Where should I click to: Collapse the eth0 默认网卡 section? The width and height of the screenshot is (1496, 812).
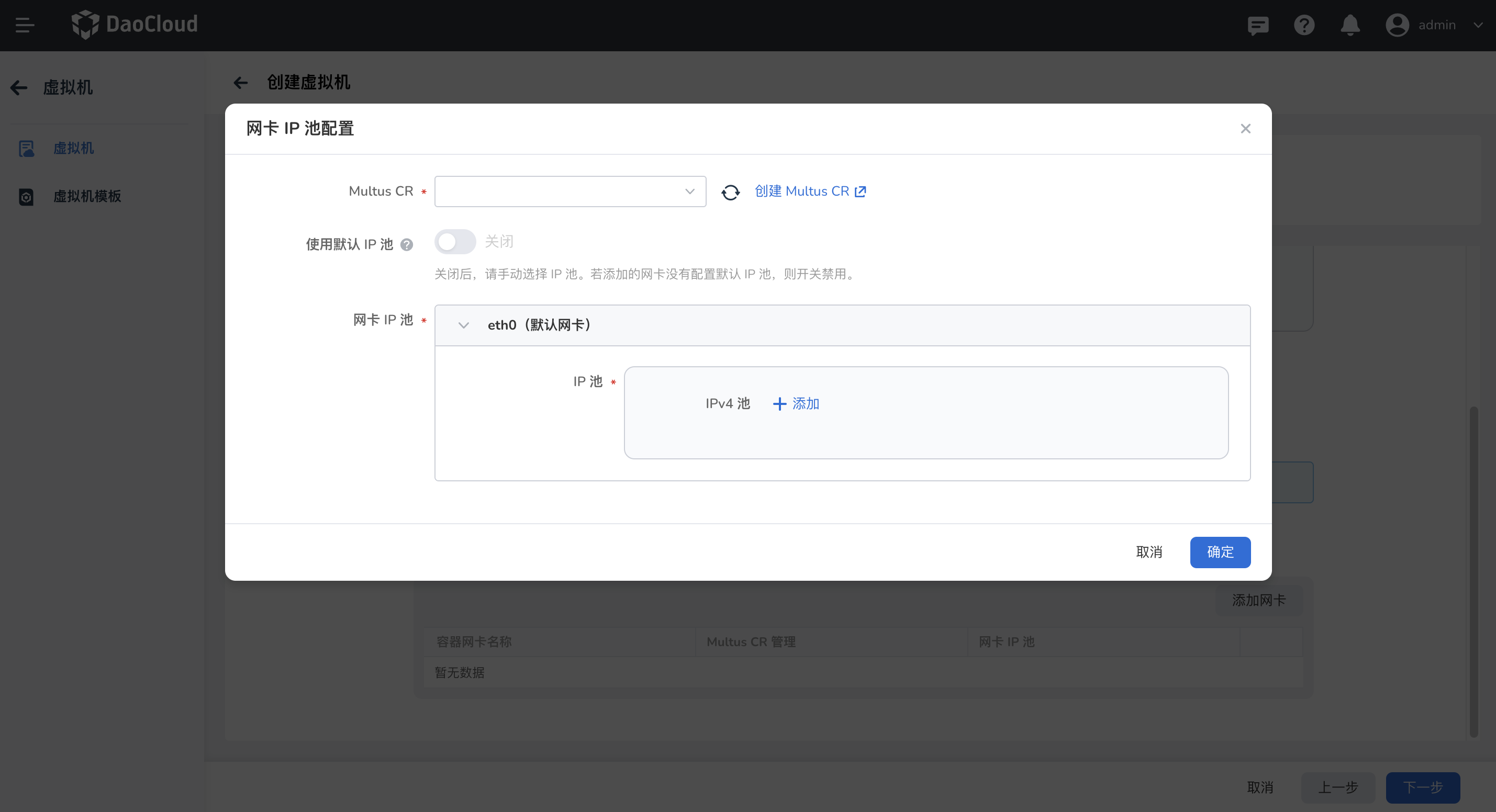463,325
